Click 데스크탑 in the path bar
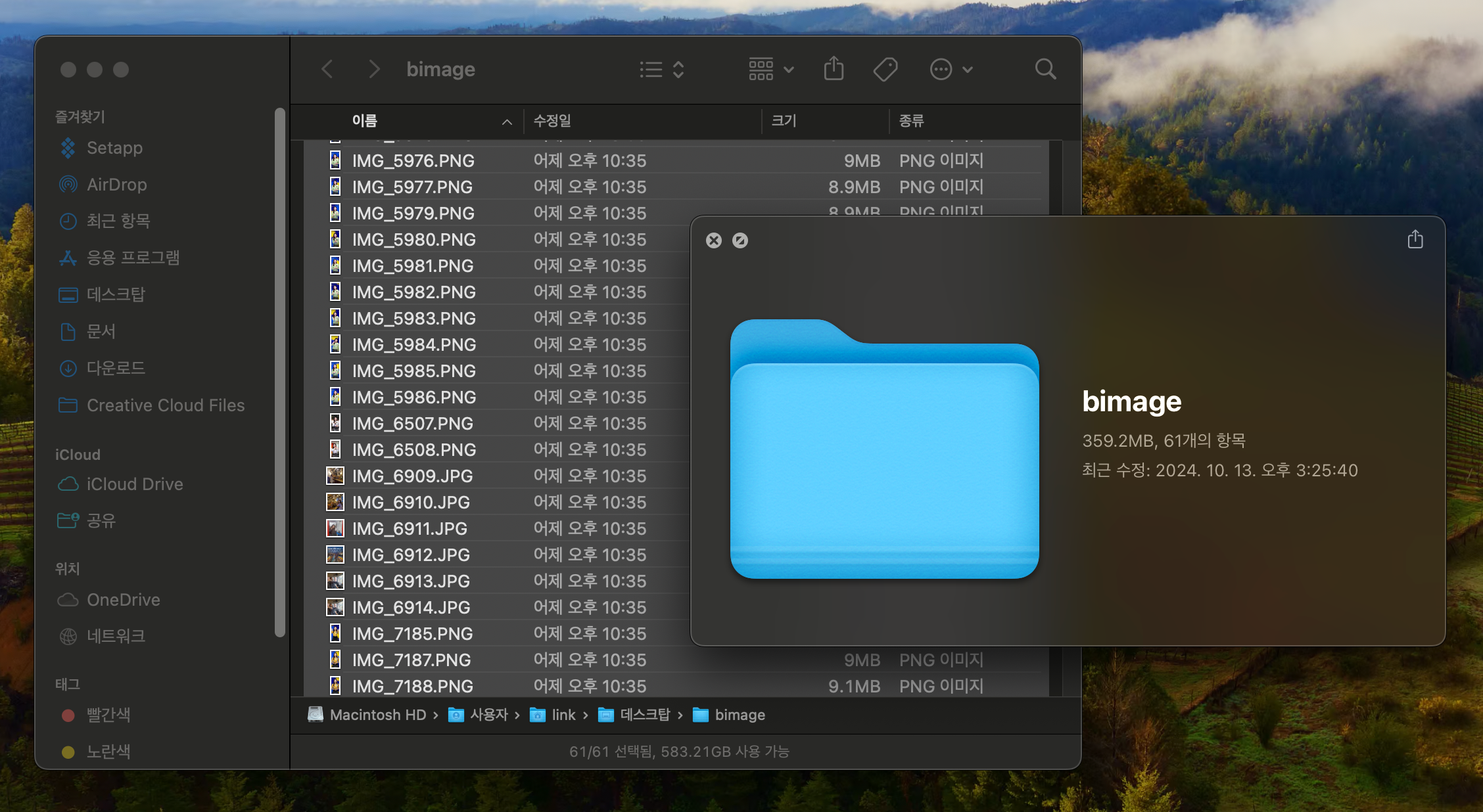This screenshot has width=1483, height=812. coord(644,715)
